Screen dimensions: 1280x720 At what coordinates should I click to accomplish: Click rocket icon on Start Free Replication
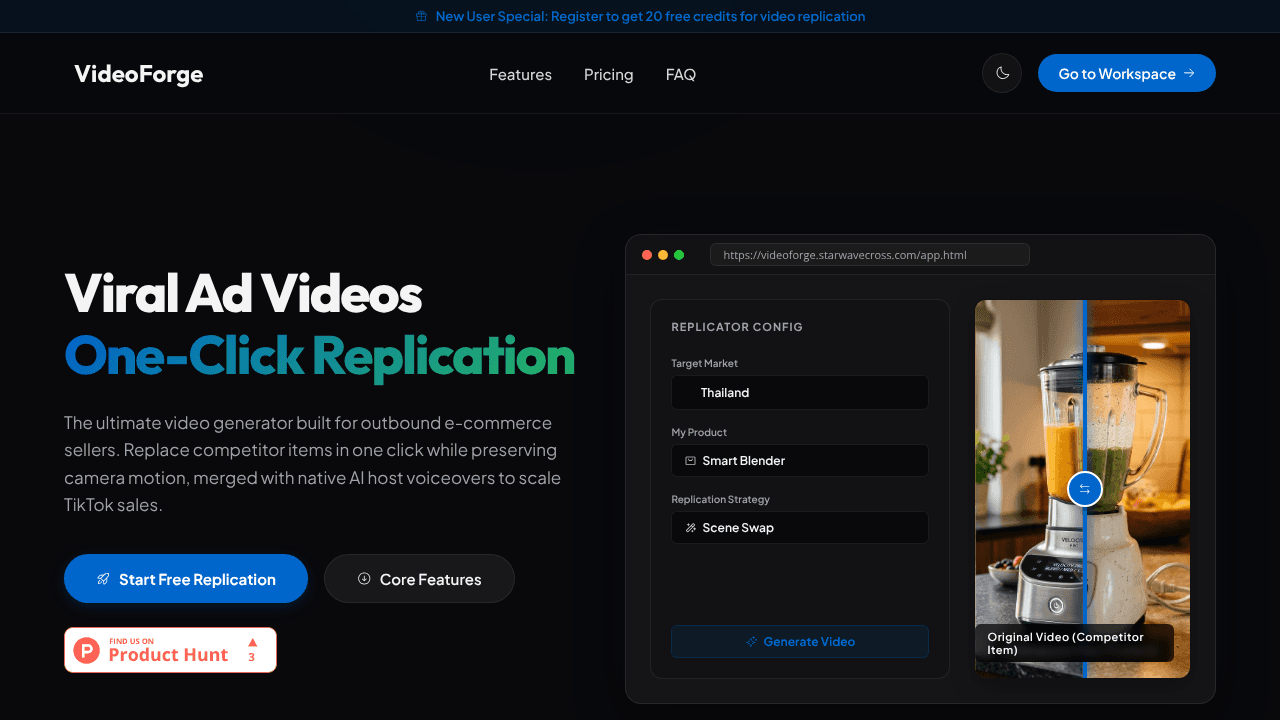[x=103, y=579]
